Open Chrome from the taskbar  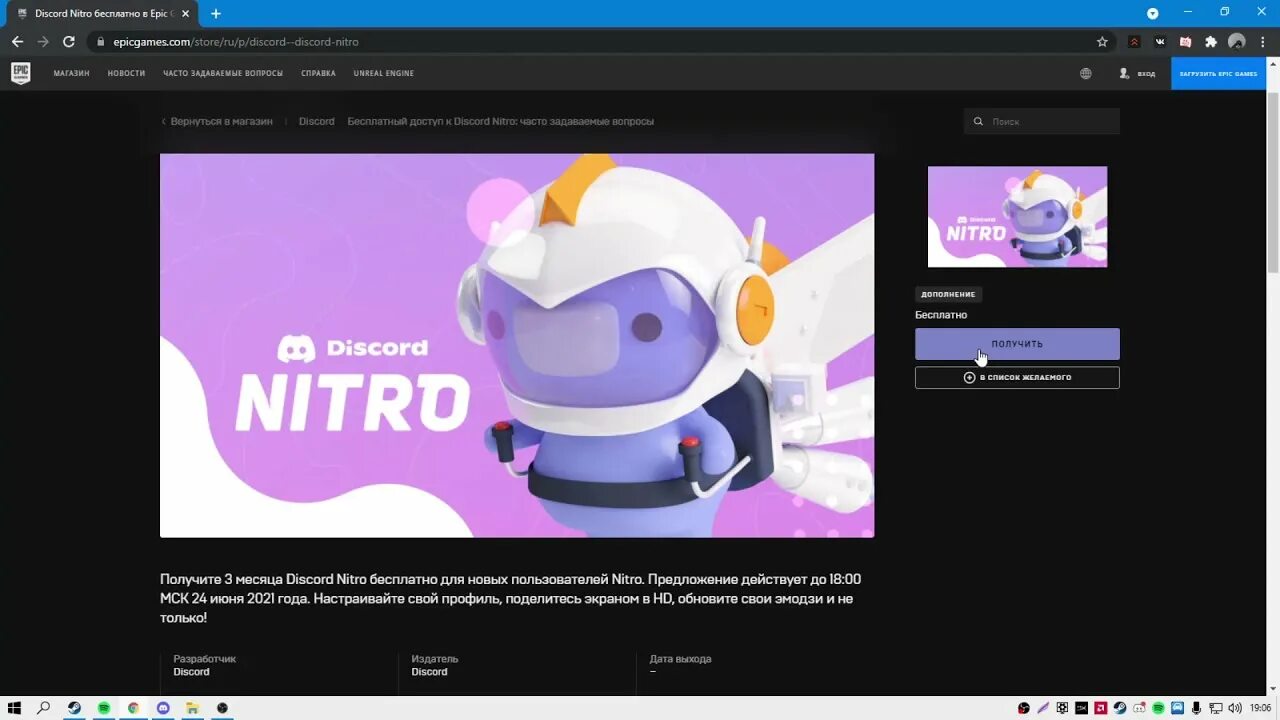tap(133, 708)
